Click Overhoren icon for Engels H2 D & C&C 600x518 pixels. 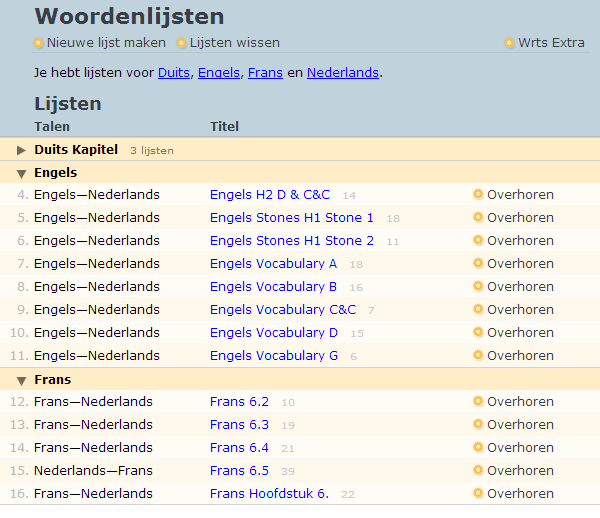pyautogui.click(x=478, y=194)
